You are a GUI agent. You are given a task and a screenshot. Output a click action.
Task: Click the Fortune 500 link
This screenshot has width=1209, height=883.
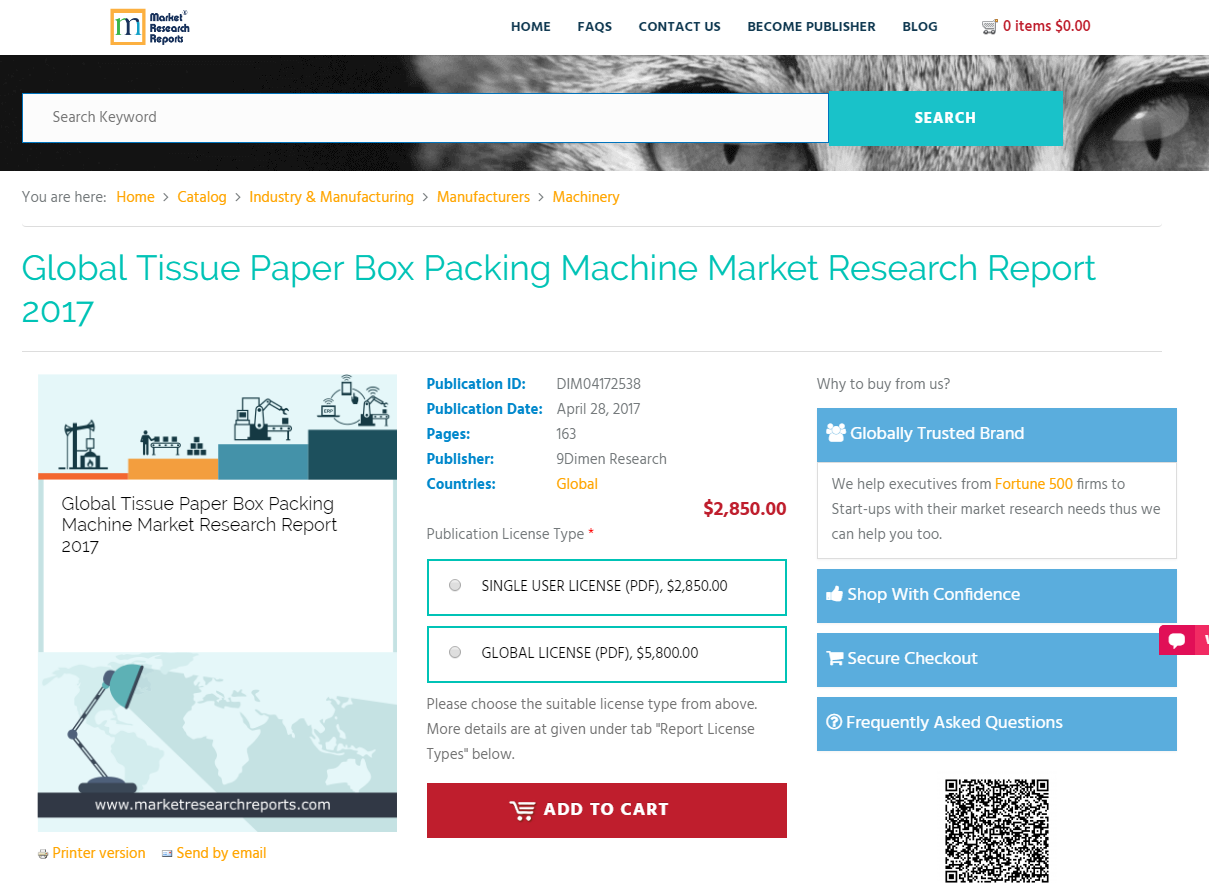click(1034, 484)
